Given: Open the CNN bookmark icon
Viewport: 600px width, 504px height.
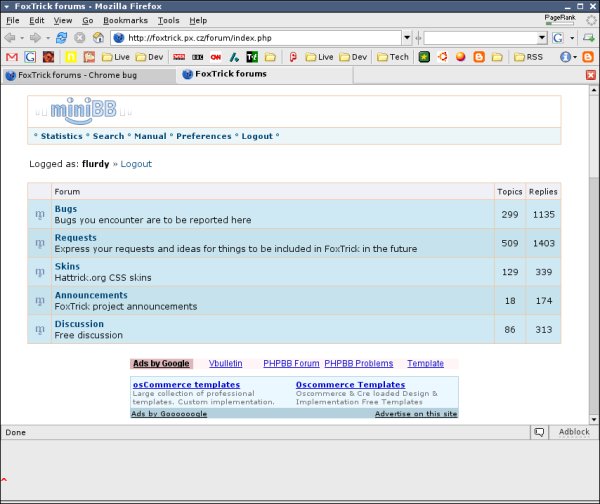Looking at the screenshot, I should pyautogui.click(x=214, y=57).
